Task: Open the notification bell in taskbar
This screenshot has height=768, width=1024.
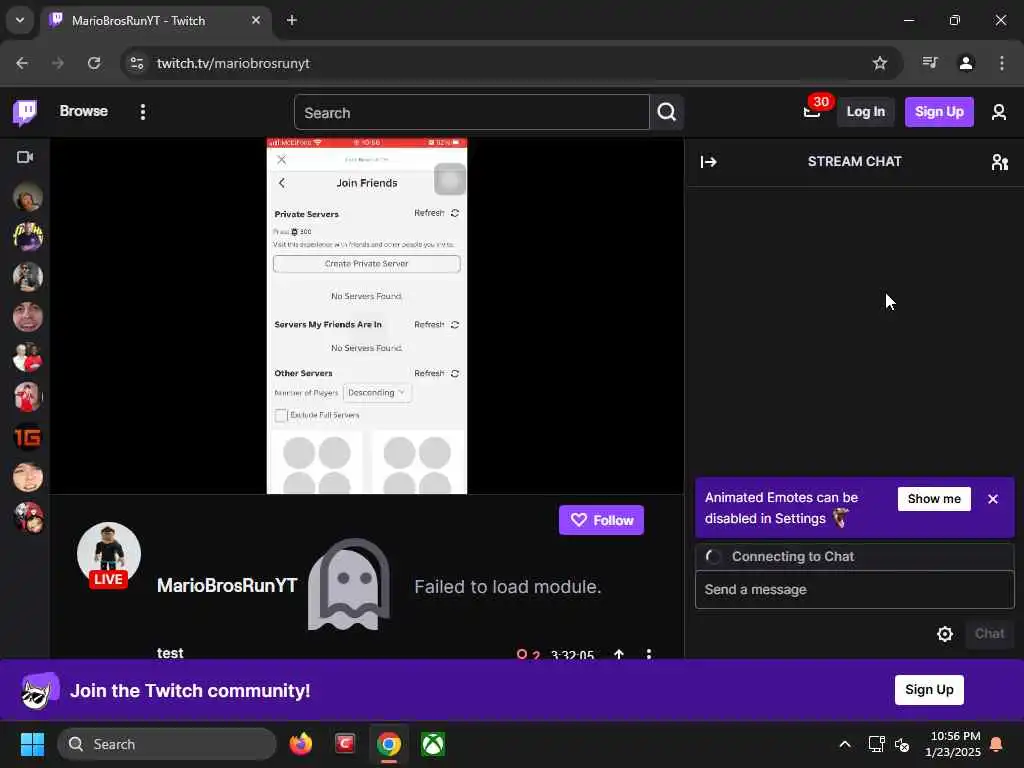Action: [997, 744]
